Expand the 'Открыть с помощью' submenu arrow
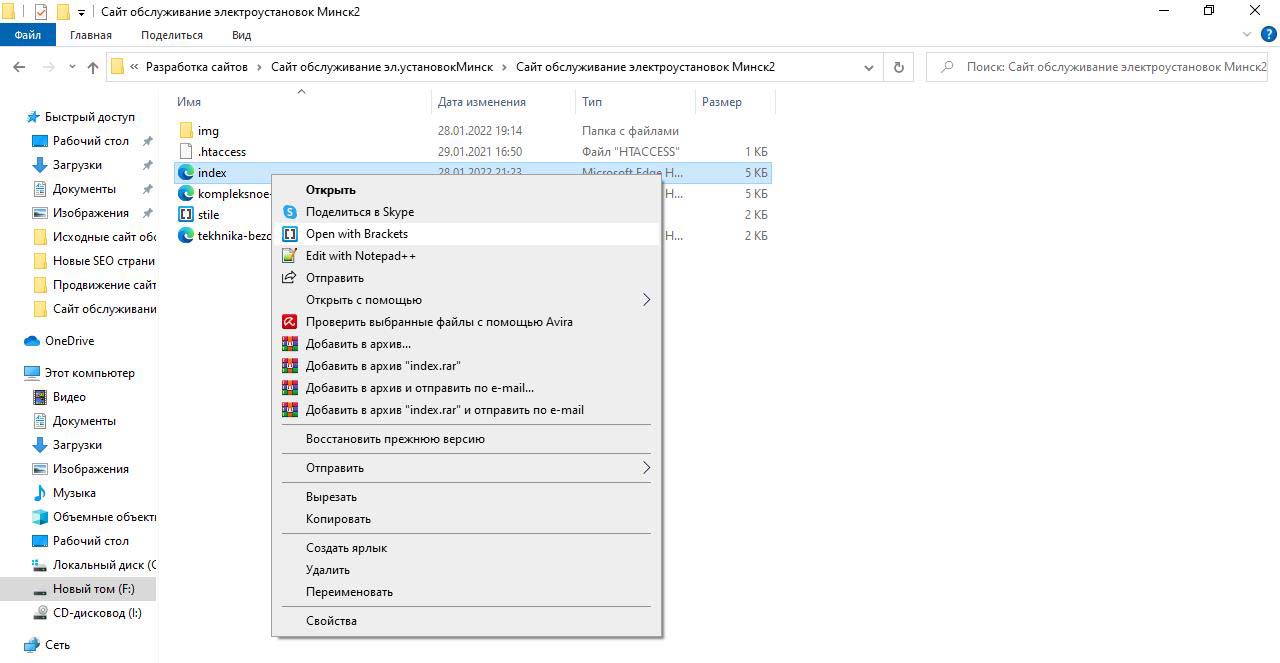1280x663 pixels. 646,300
